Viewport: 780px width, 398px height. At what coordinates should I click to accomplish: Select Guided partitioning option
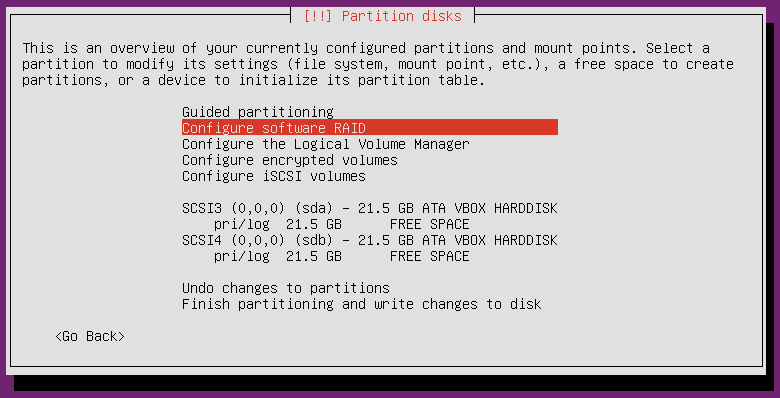pos(258,112)
